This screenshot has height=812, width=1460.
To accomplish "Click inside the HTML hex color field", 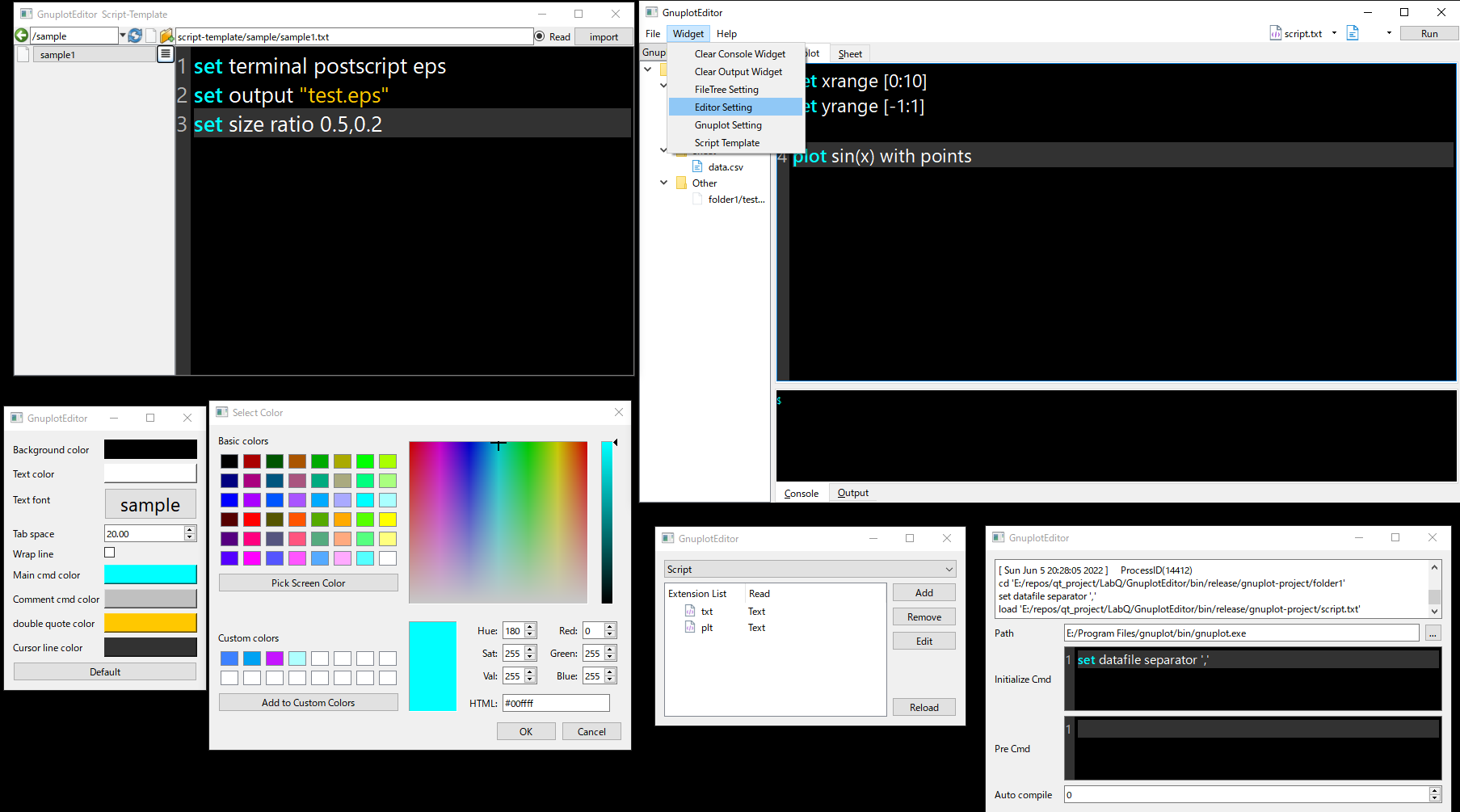I will click(x=555, y=703).
